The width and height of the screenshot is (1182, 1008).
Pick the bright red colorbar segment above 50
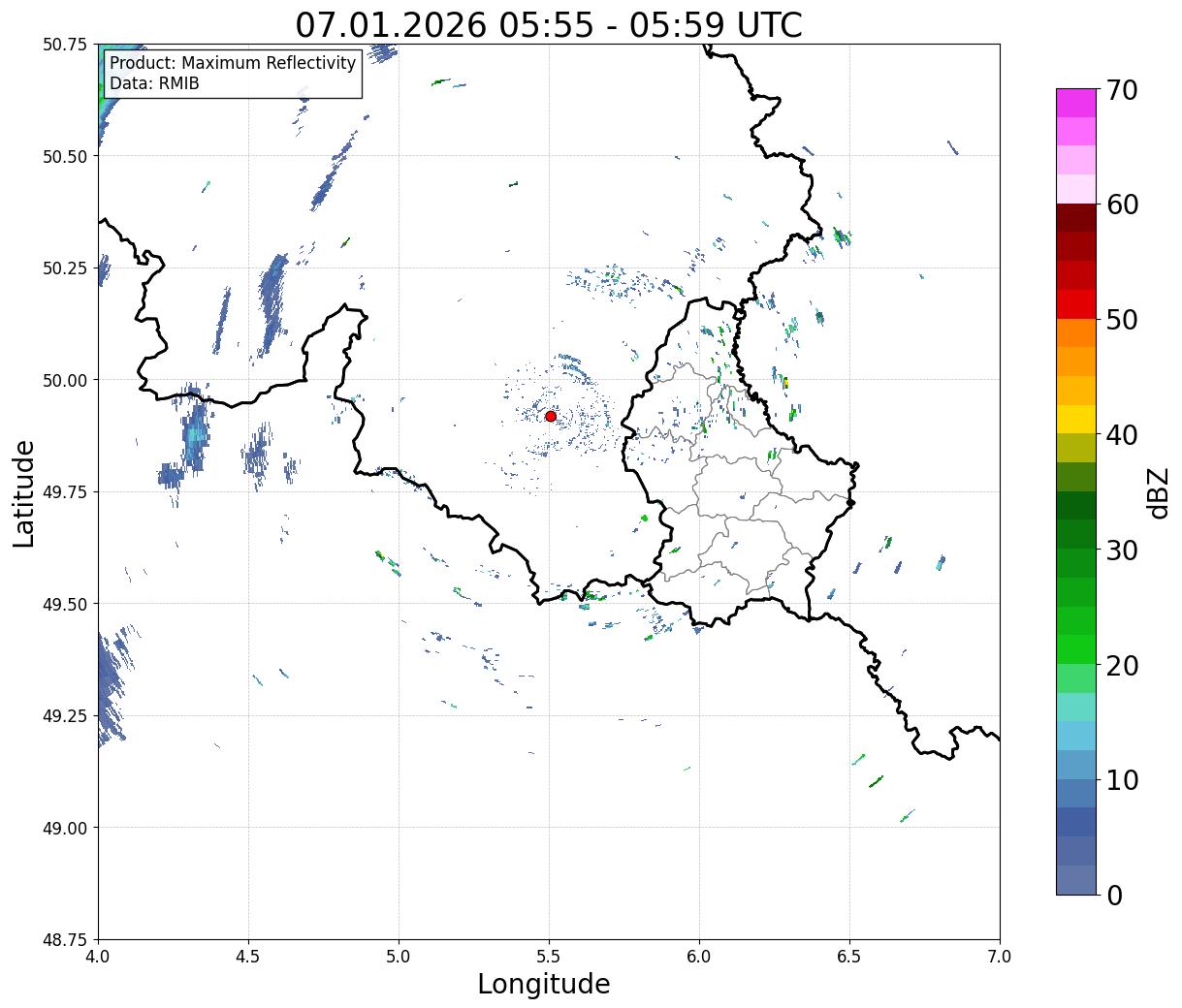pos(1075,304)
